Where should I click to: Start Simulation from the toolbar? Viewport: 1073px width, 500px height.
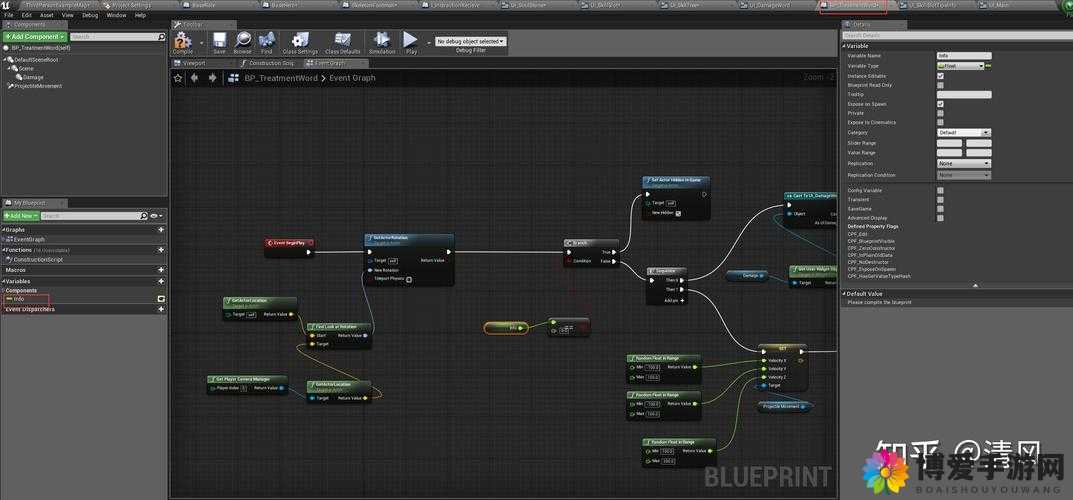[382, 40]
